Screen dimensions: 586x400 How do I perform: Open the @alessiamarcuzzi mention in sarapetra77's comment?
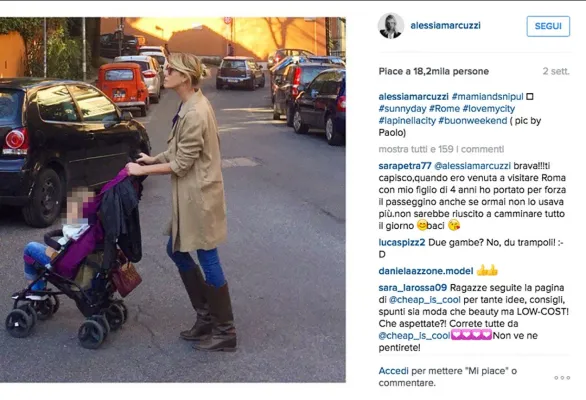[x=472, y=166]
